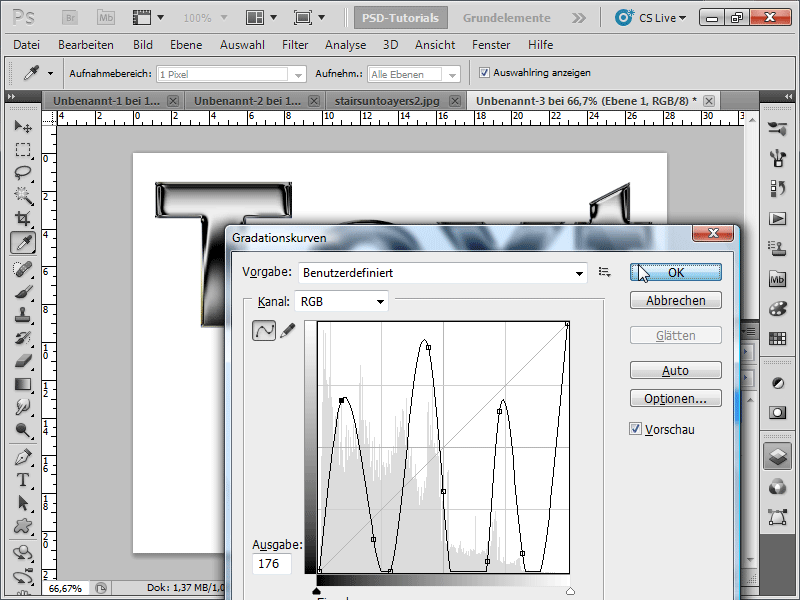Open the Swatches grid panel icon

pyautogui.click(x=777, y=338)
